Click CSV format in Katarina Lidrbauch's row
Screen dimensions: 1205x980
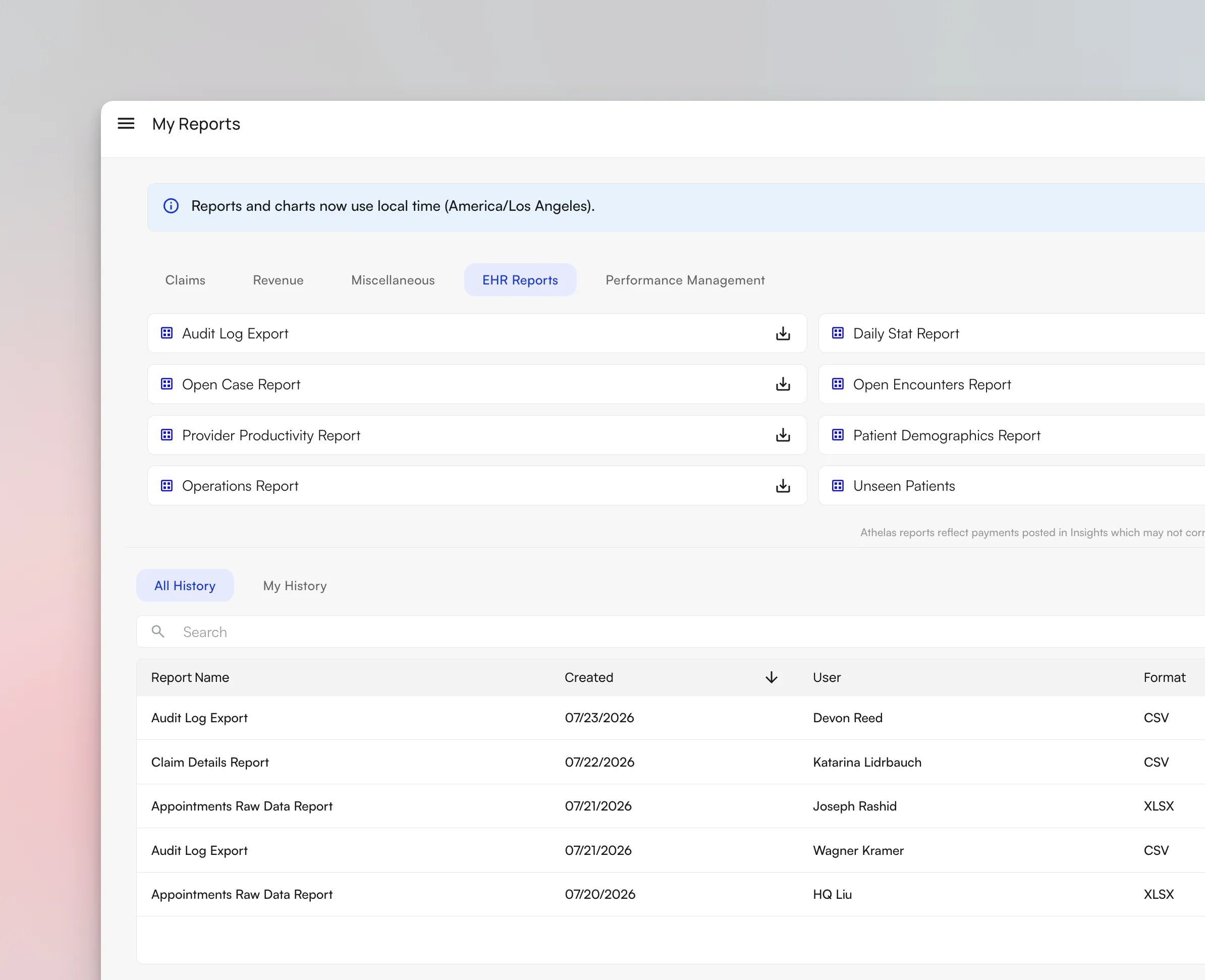[1156, 762]
